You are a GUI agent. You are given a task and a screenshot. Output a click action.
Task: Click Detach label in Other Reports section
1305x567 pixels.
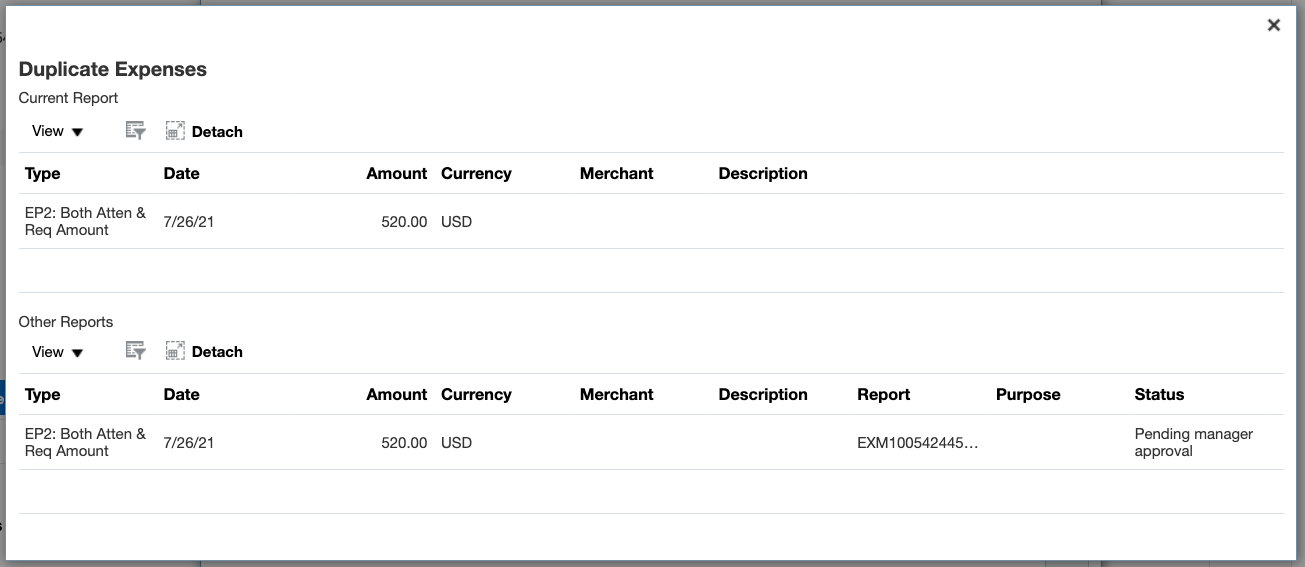point(217,352)
